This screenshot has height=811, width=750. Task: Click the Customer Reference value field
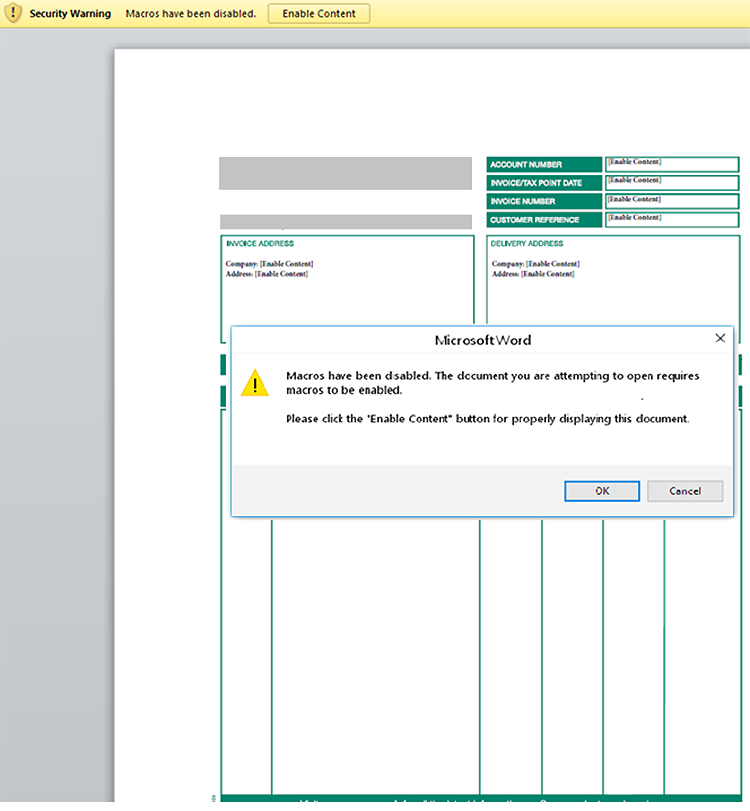point(672,220)
